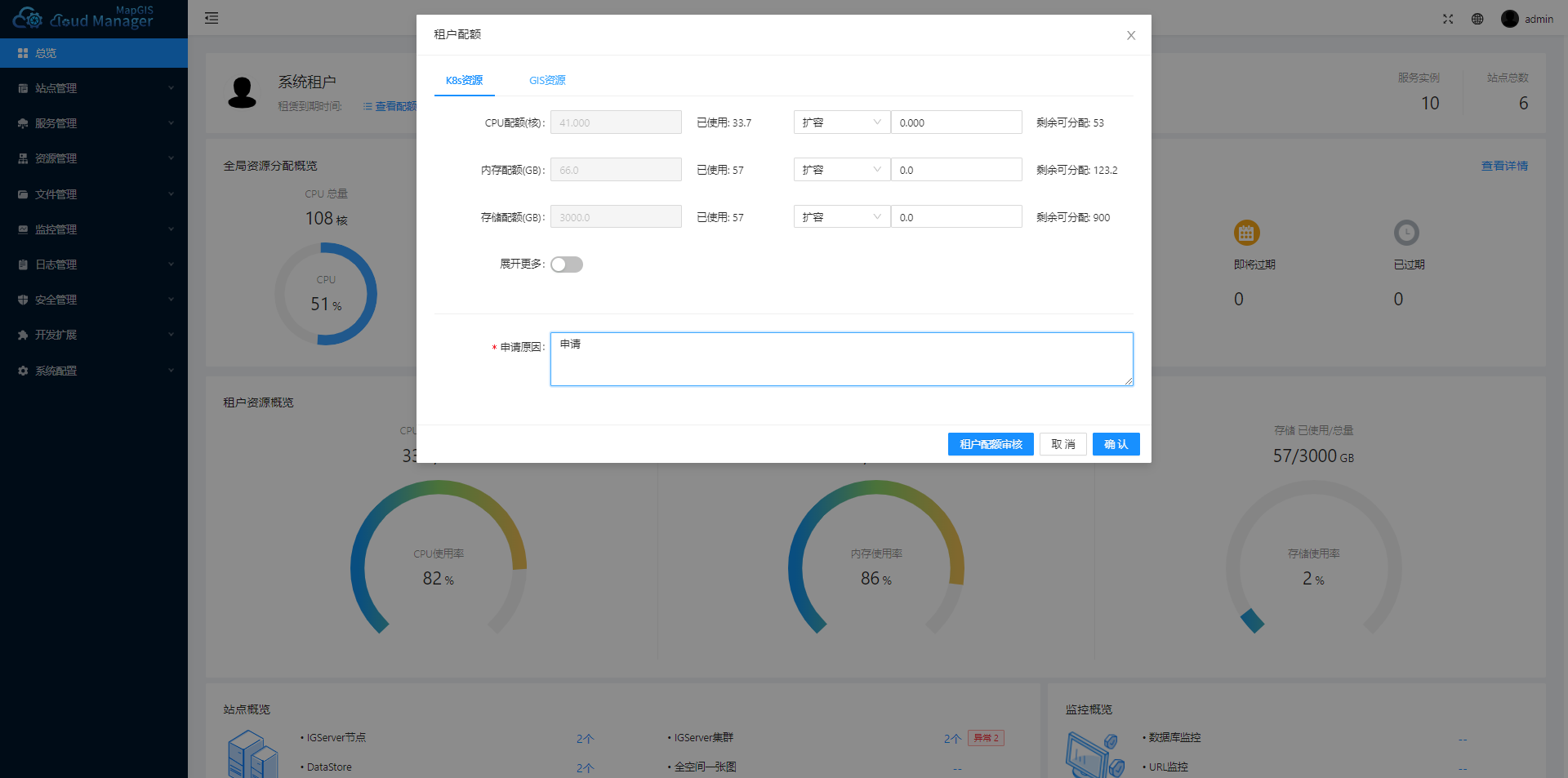Expand 服务管理 menu chevron

(x=171, y=123)
